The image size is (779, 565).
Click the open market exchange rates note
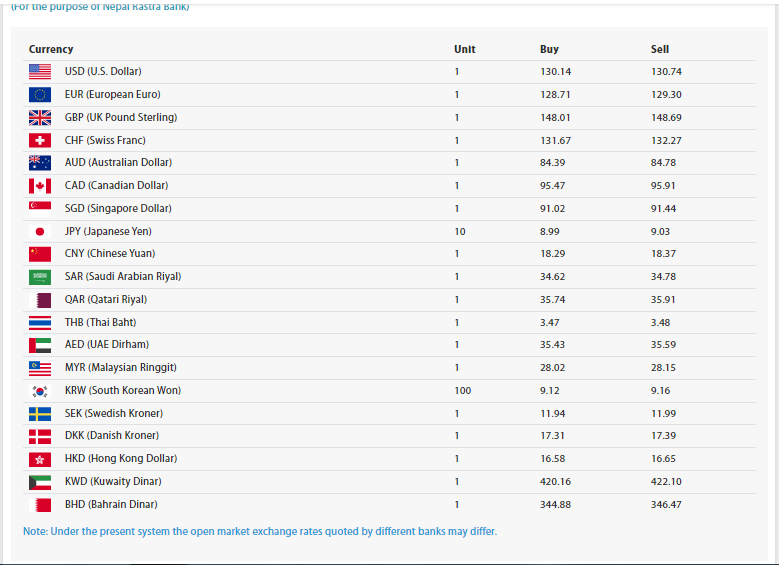coord(260,531)
